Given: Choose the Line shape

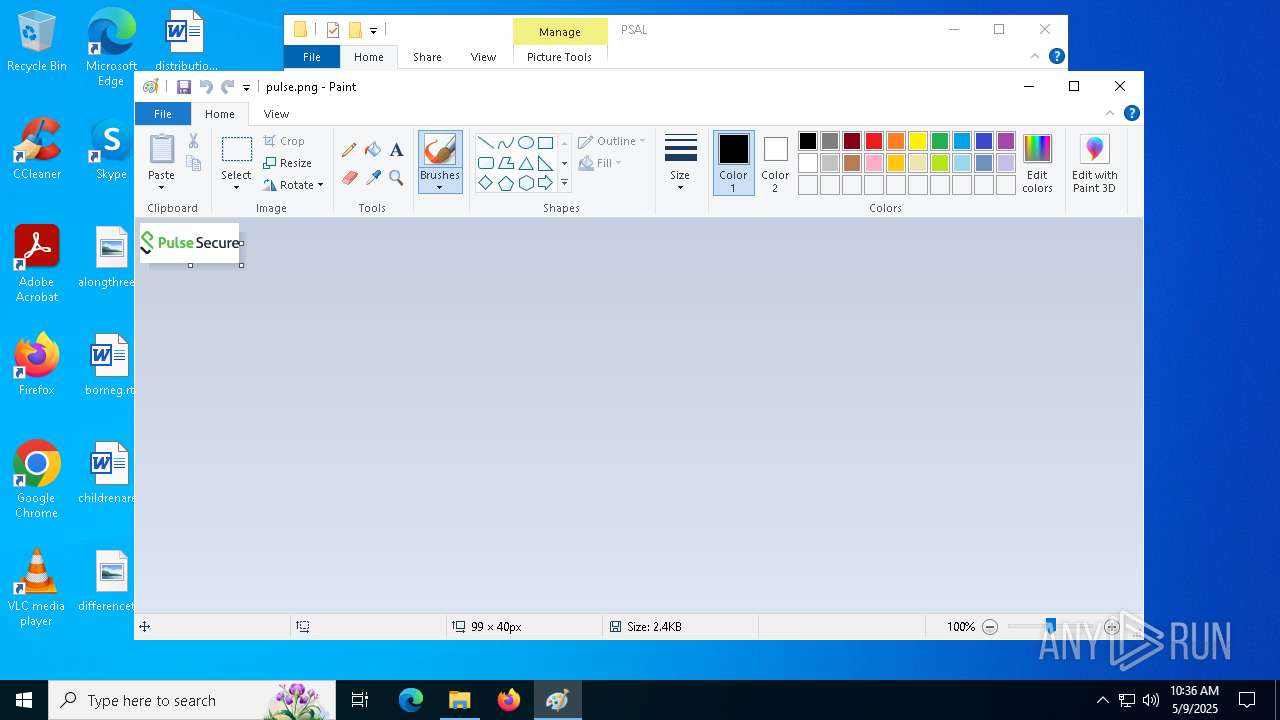Looking at the screenshot, I should coord(485,142).
